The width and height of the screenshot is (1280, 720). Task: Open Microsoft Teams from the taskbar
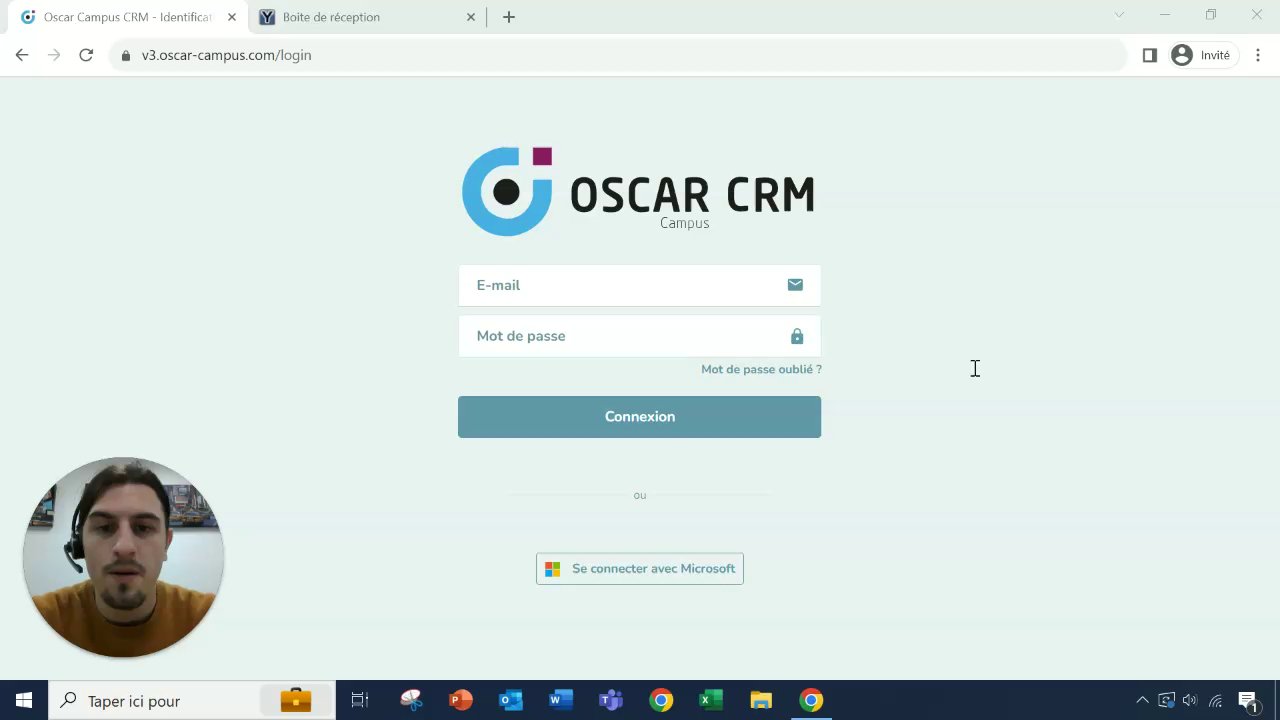pyautogui.click(x=610, y=701)
